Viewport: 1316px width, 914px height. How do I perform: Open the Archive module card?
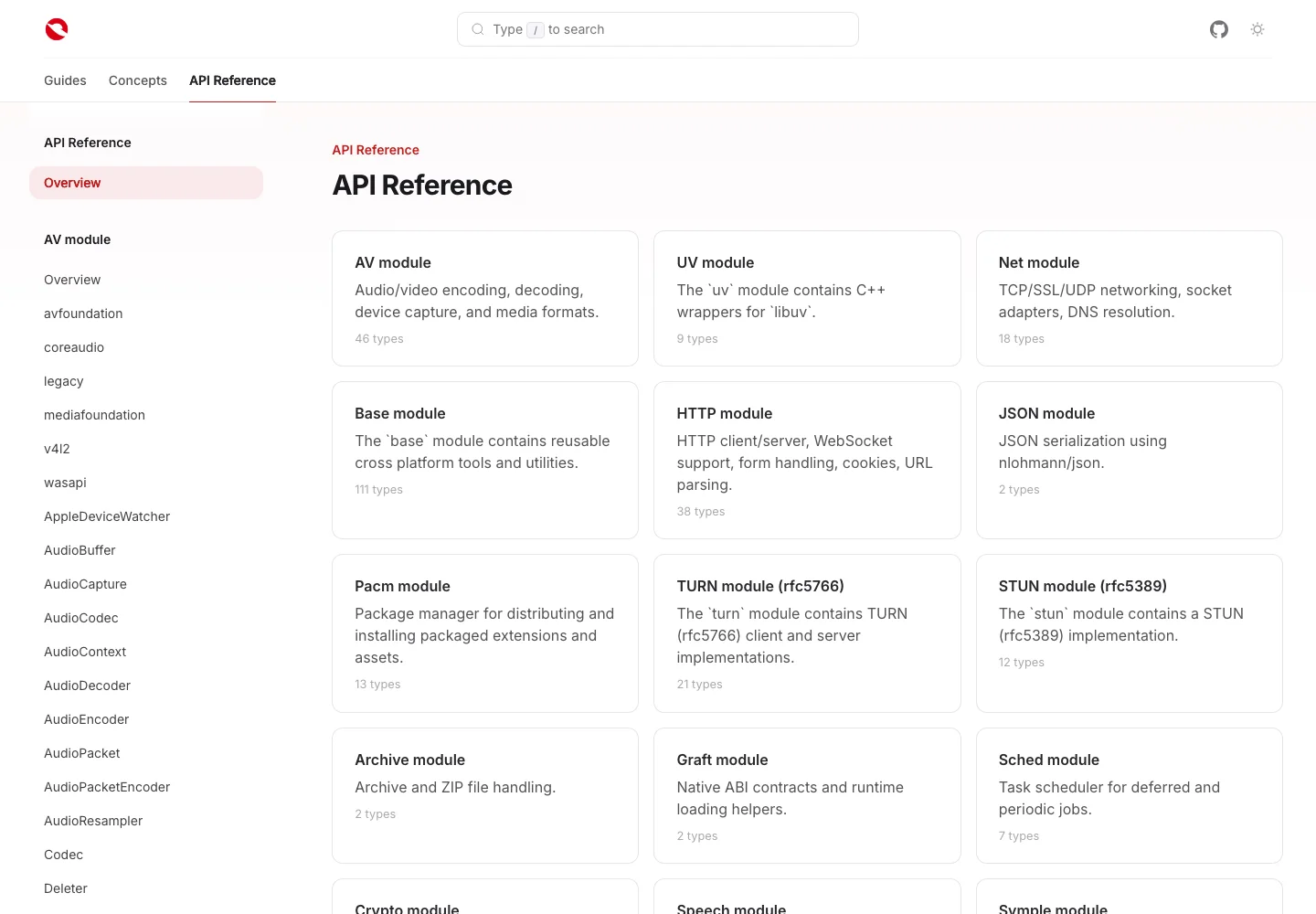pos(485,796)
